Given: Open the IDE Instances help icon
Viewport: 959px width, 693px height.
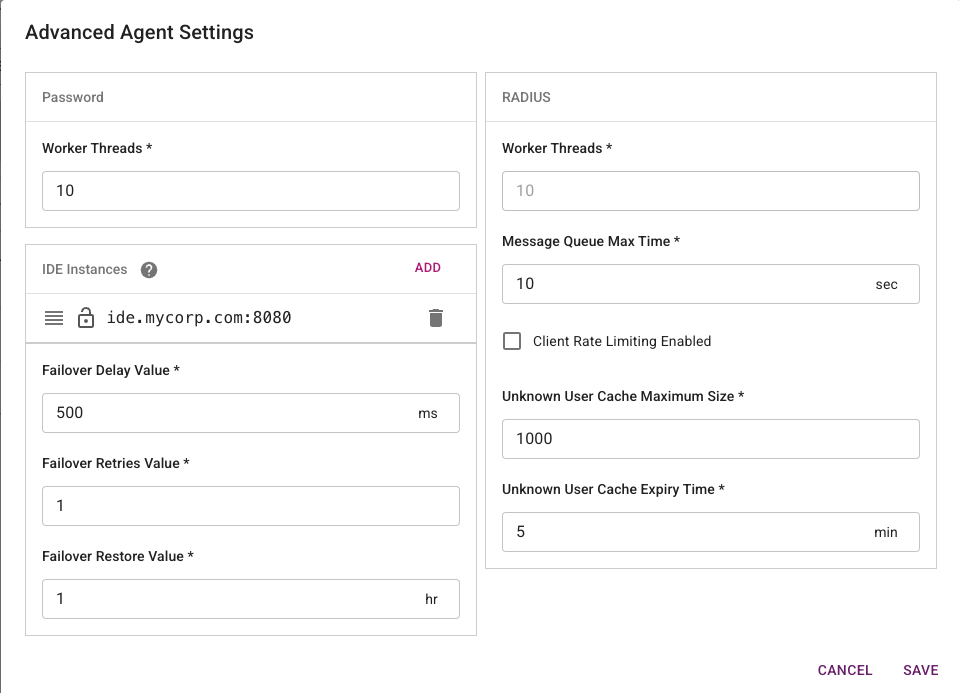Looking at the screenshot, I should tap(149, 270).
